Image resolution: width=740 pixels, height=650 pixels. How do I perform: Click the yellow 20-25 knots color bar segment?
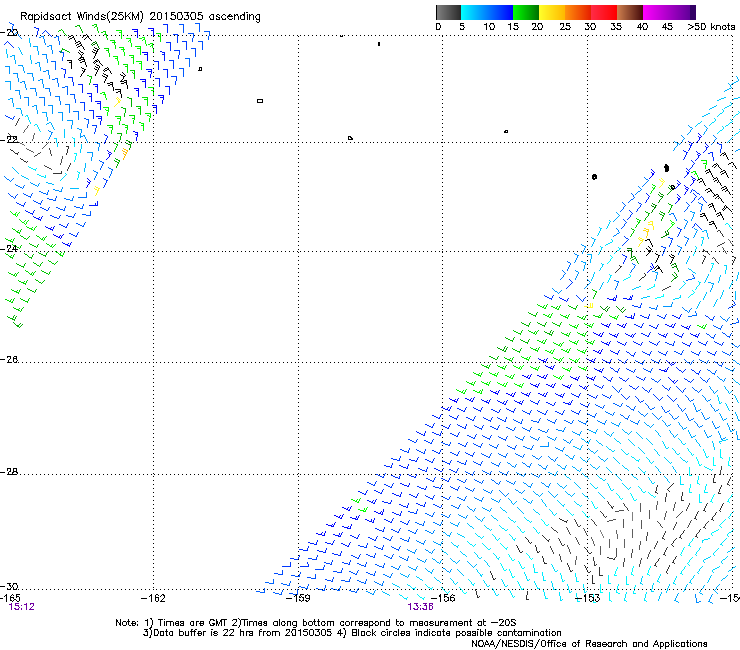coord(552,12)
